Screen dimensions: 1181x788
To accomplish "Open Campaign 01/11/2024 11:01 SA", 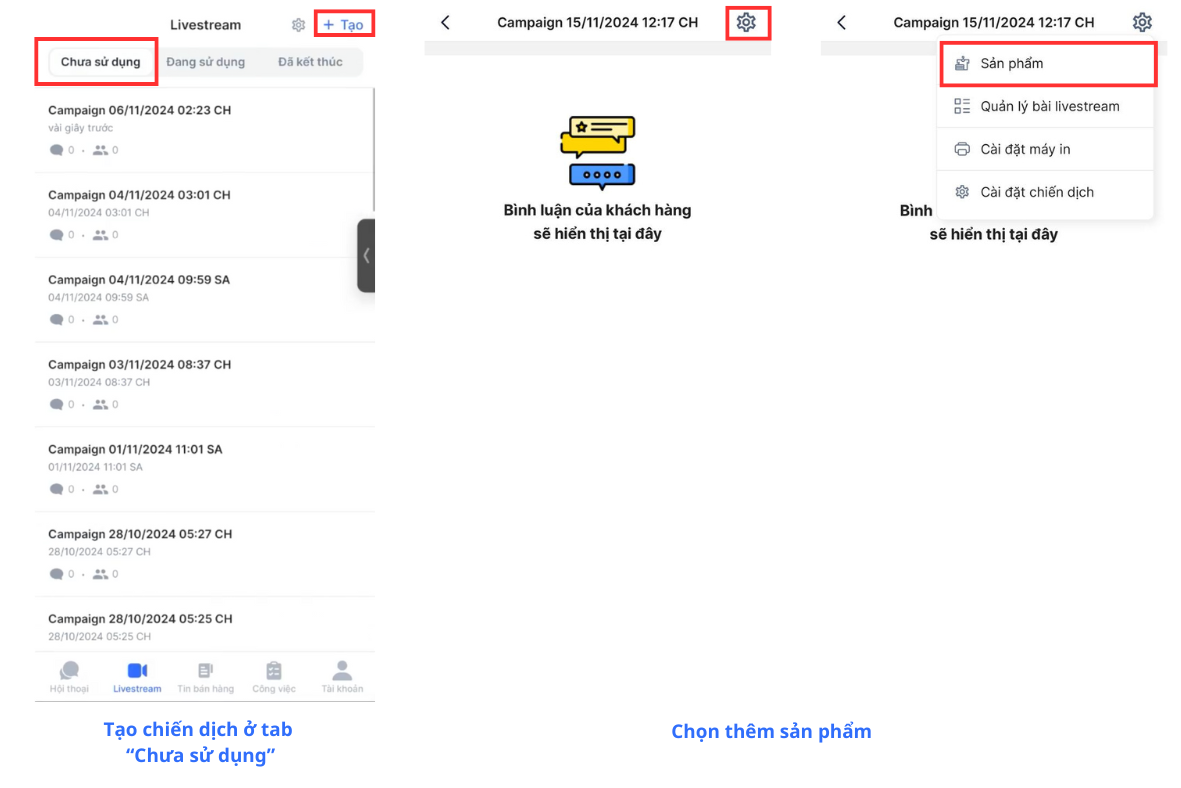I will tap(204, 469).
